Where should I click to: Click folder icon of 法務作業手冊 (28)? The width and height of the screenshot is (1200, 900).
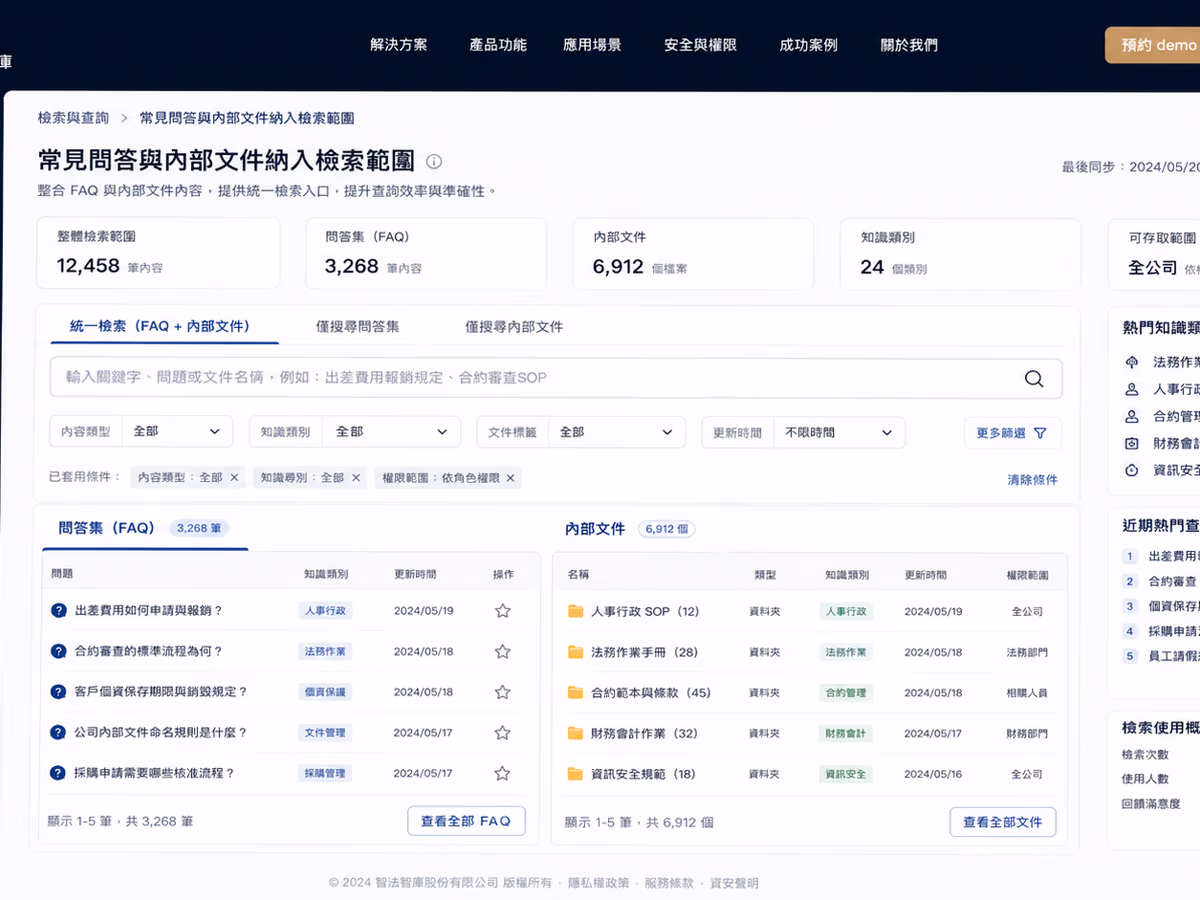pyautogui.click(x=575, y=652)
